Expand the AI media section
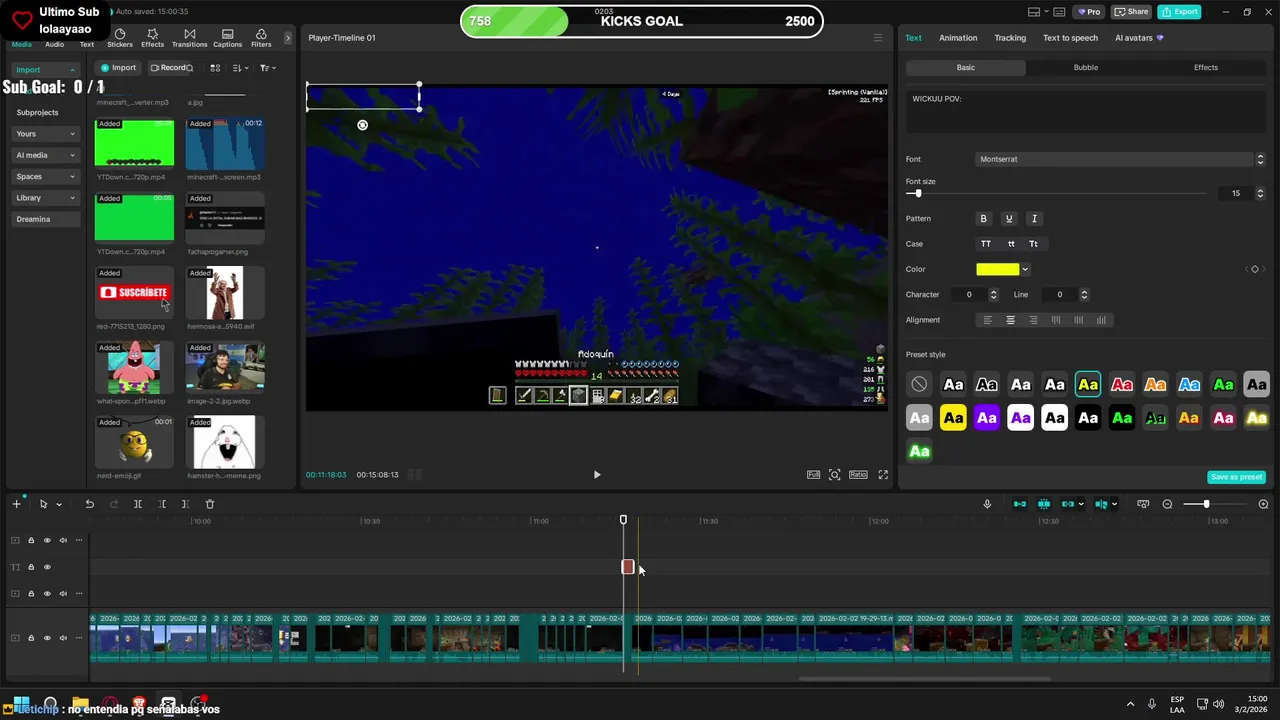This screenshot has height=720, width=1280. [x=46, y=155]
